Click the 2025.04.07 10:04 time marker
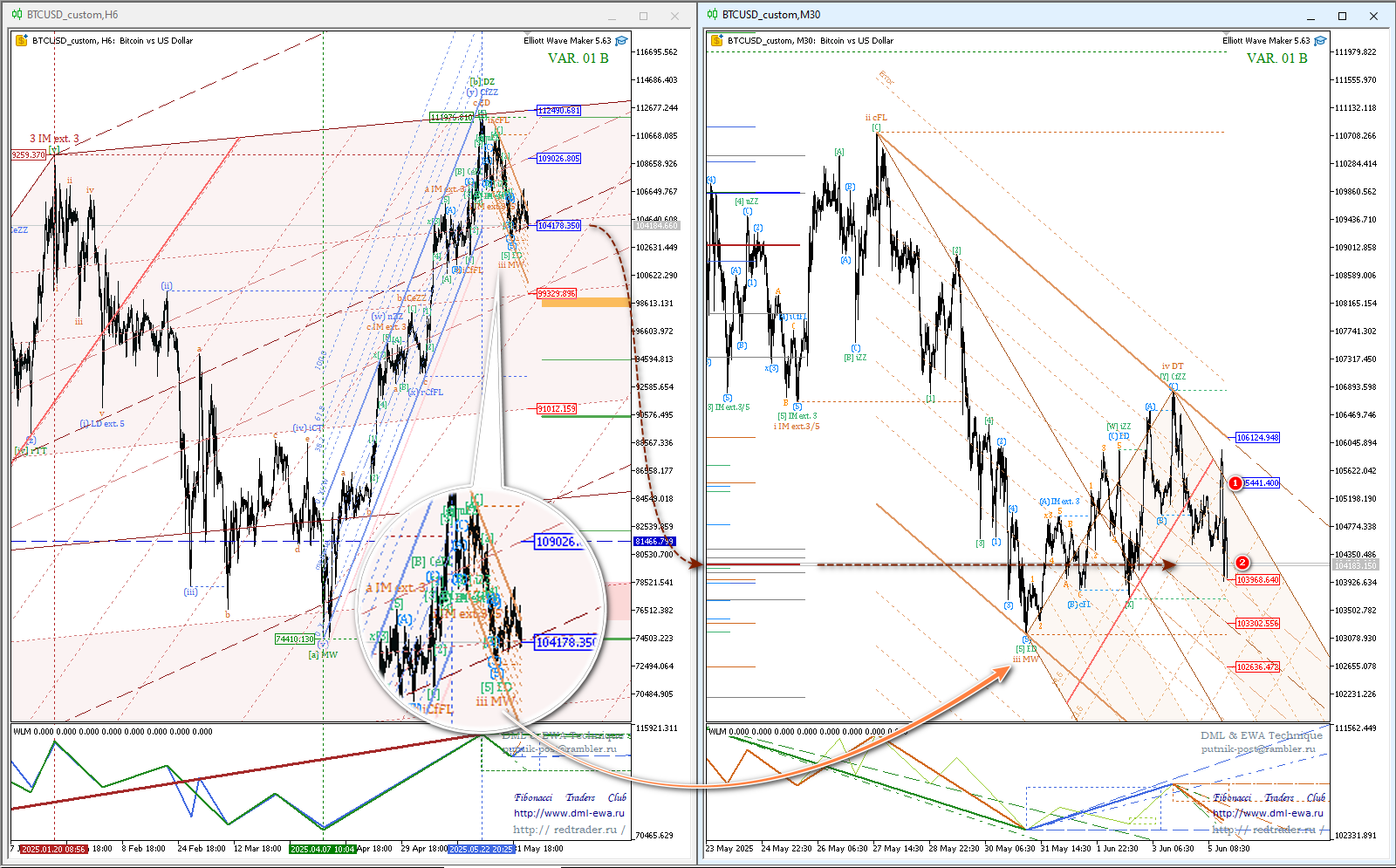The image size is (1396, 868). pyautogui.click(x=323, y=849)
